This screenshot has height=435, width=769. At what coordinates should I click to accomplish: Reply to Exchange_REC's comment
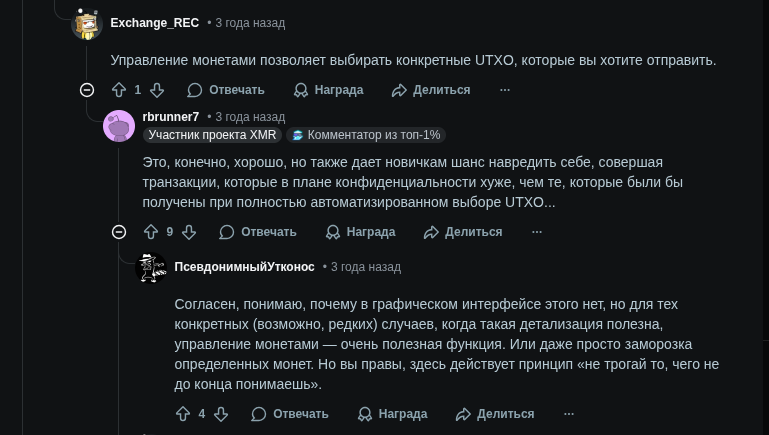(x=226, y=90)
